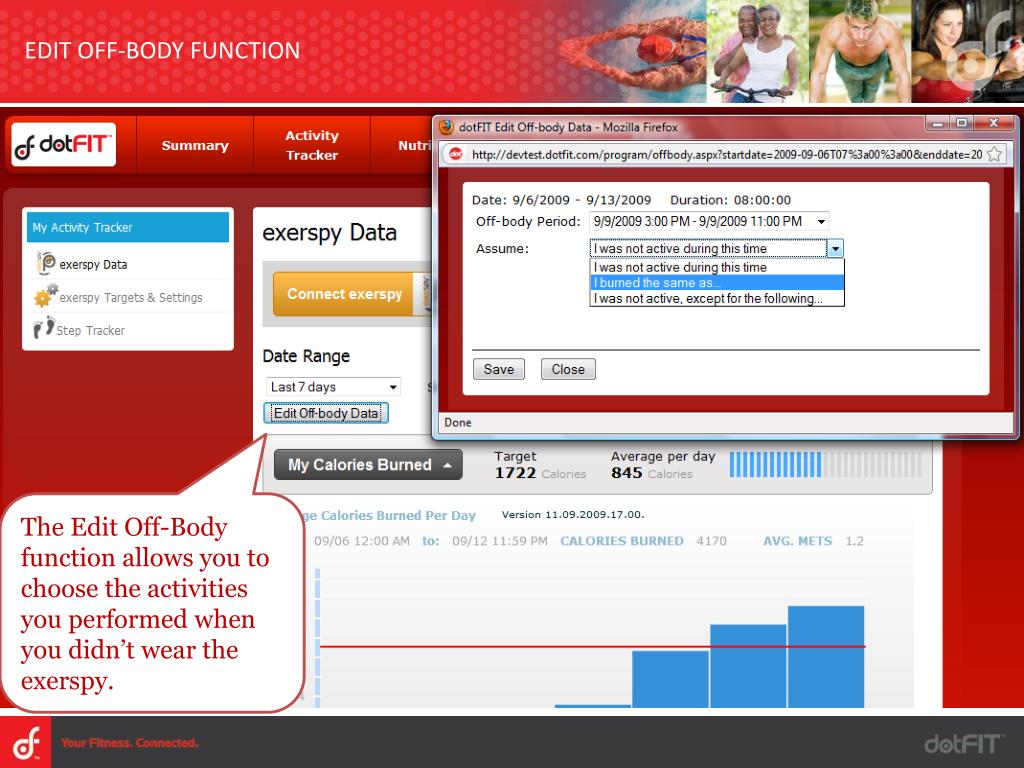The image size is (1024, 768).
Task: Click the Save button
Action: tap(499, 369)
